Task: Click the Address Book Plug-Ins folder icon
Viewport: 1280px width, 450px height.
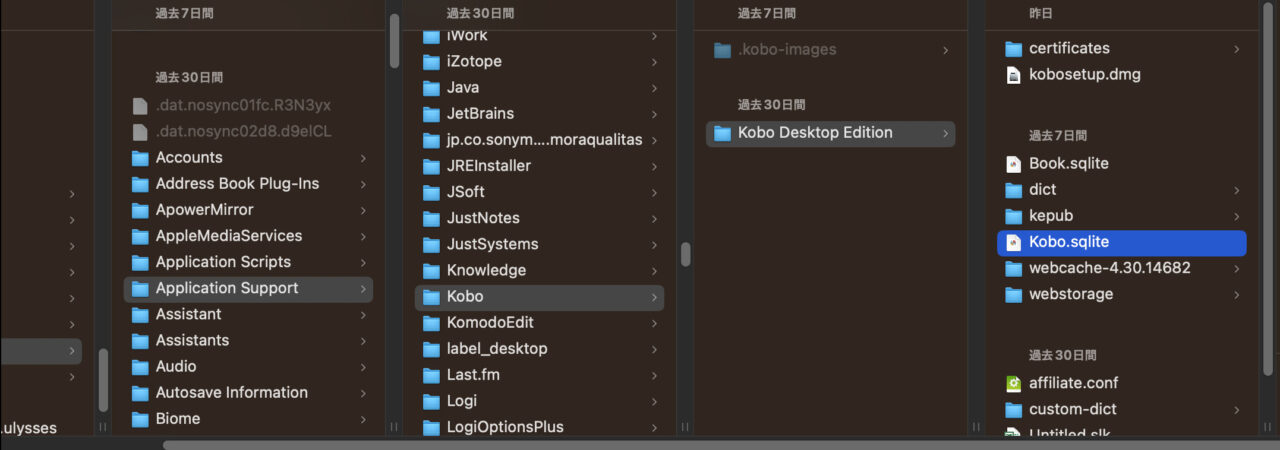Action: point(140,184)
